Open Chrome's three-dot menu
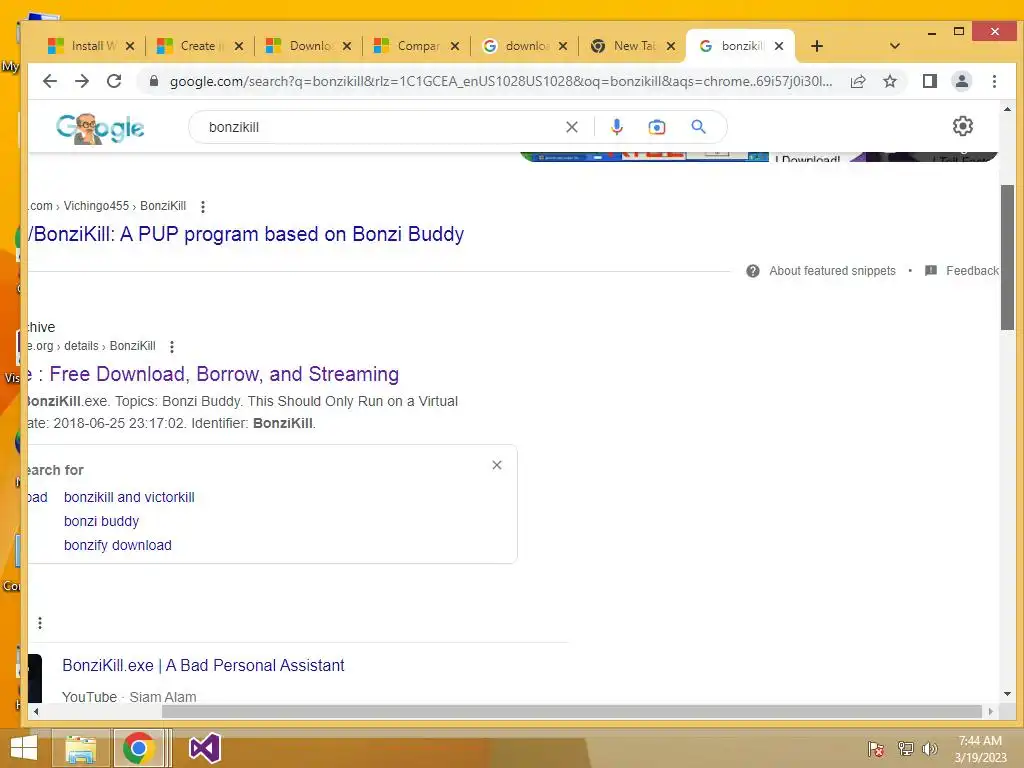This screenshot has width=1024, height=768. (x=994, y=81)
